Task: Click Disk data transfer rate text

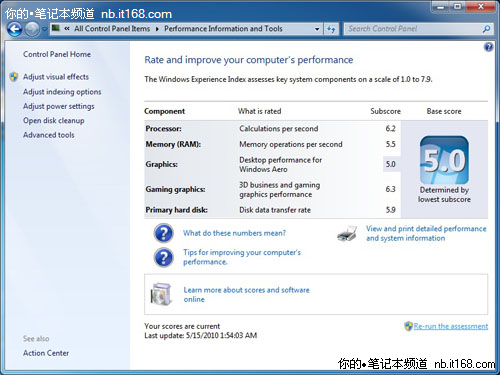Action: pyautogui.click(x=275, y=210)
